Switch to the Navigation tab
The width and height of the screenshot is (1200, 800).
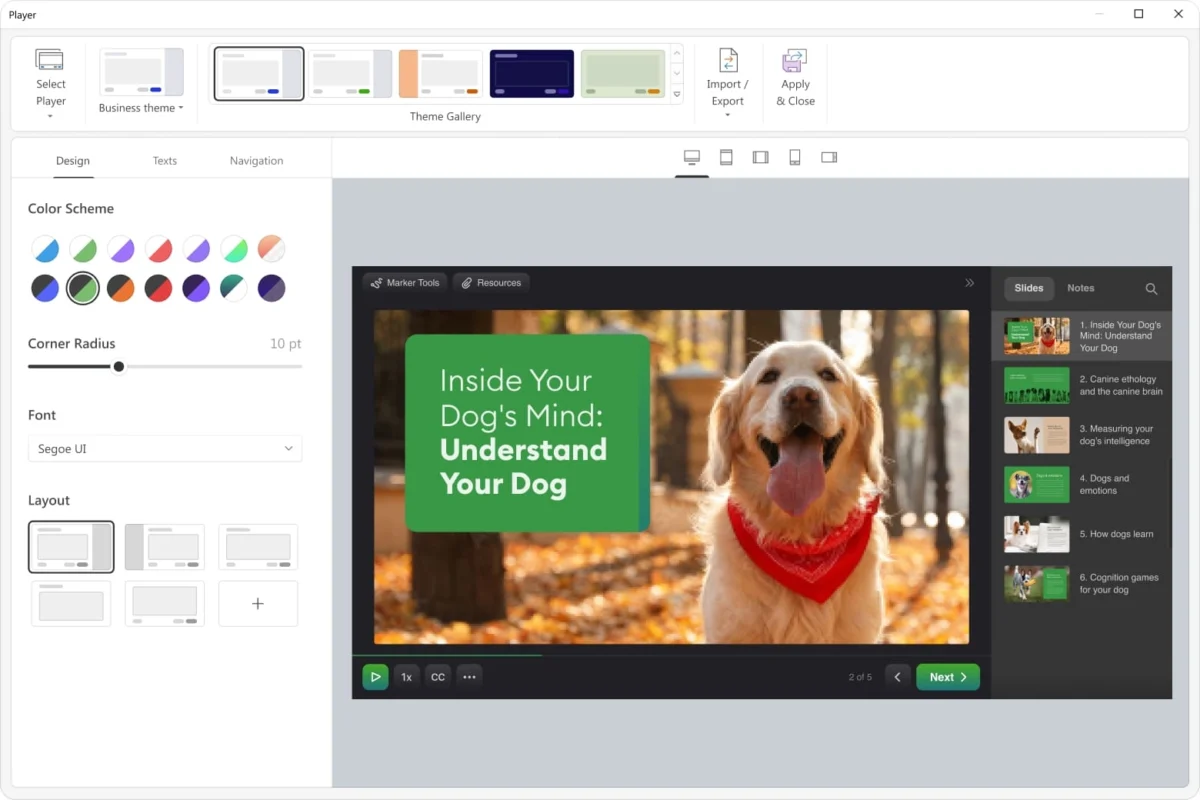pos(256,160)
